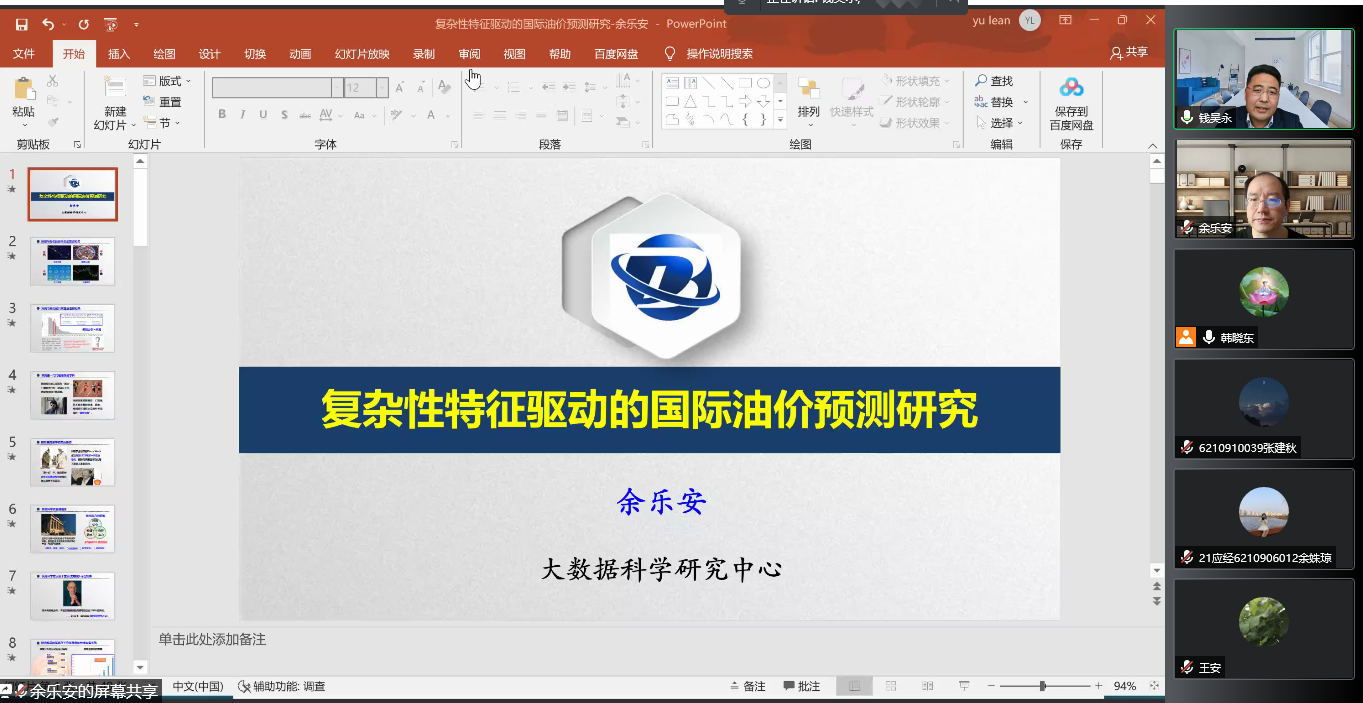Open the Insert (插入) ribbon tab
Viewport: 1363px width, 703px height.
pos(119,54)
